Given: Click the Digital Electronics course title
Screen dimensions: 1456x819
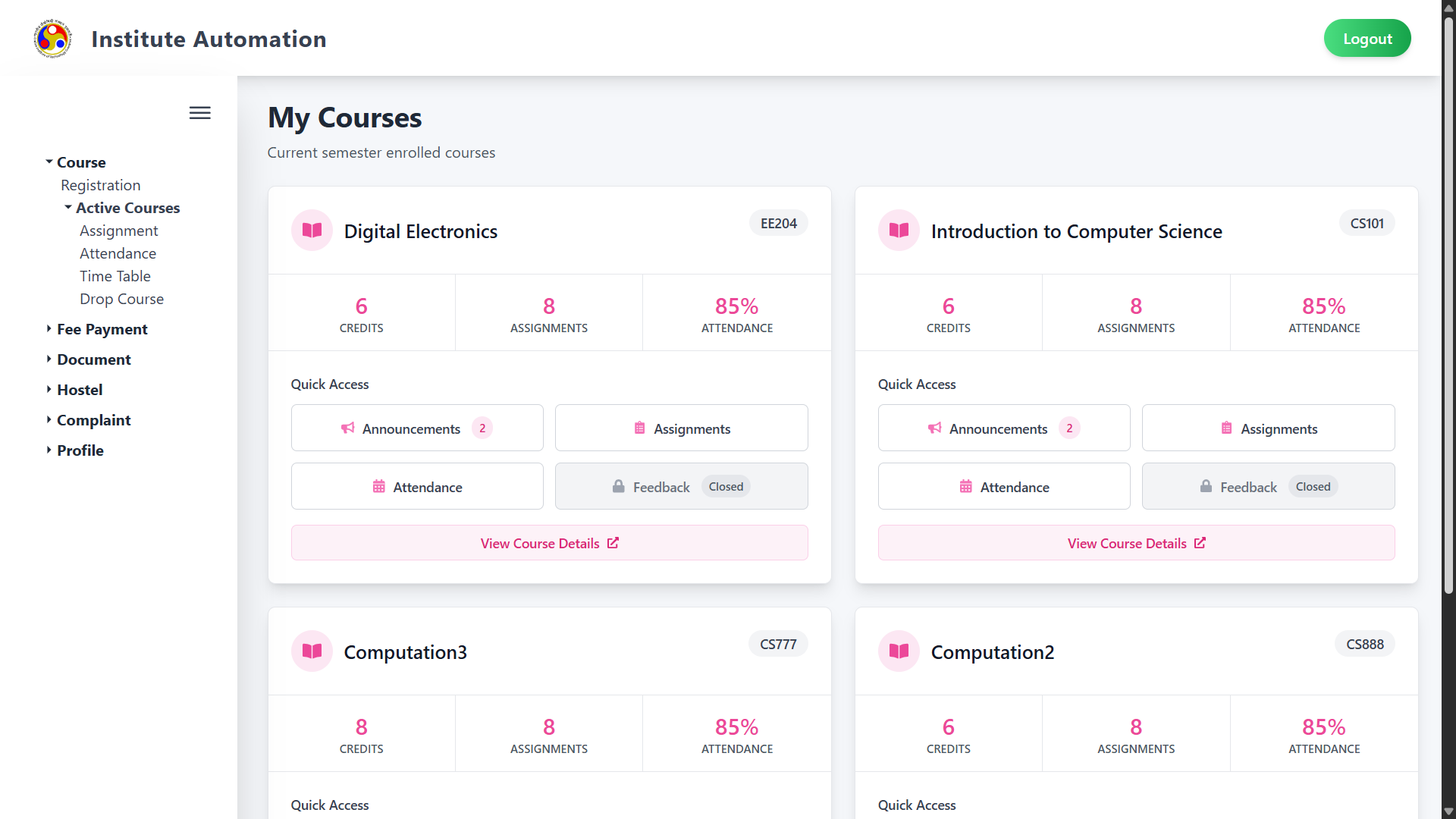Looking at the screenshot, I should click(421, 231).
